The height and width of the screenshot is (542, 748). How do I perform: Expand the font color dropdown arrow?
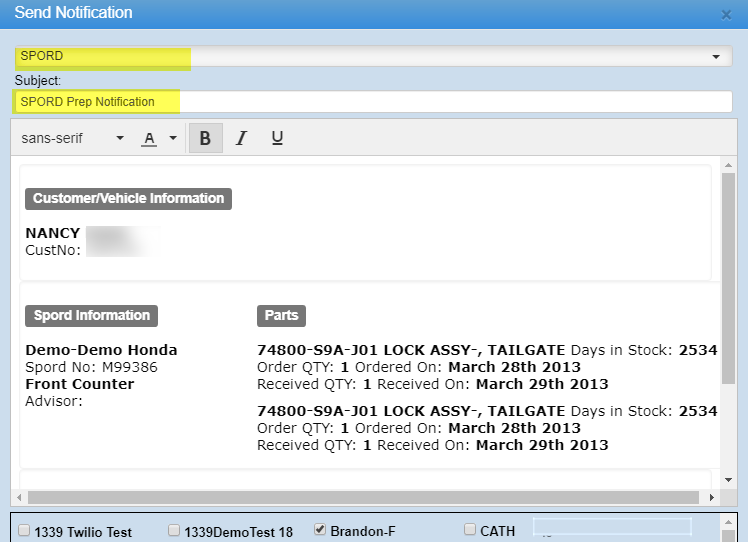click(172, 138)
